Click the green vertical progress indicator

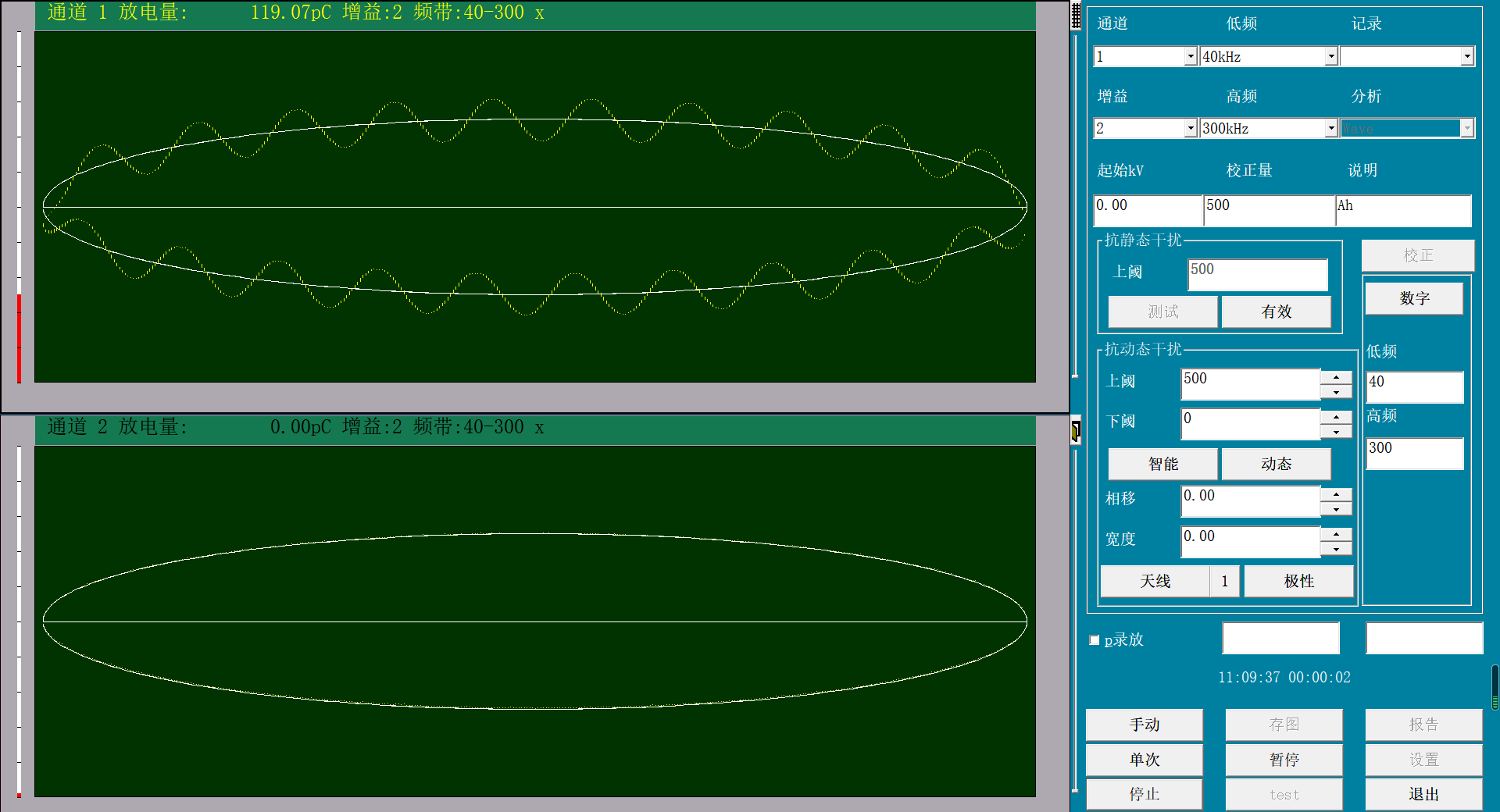(x=1495, y=688)
